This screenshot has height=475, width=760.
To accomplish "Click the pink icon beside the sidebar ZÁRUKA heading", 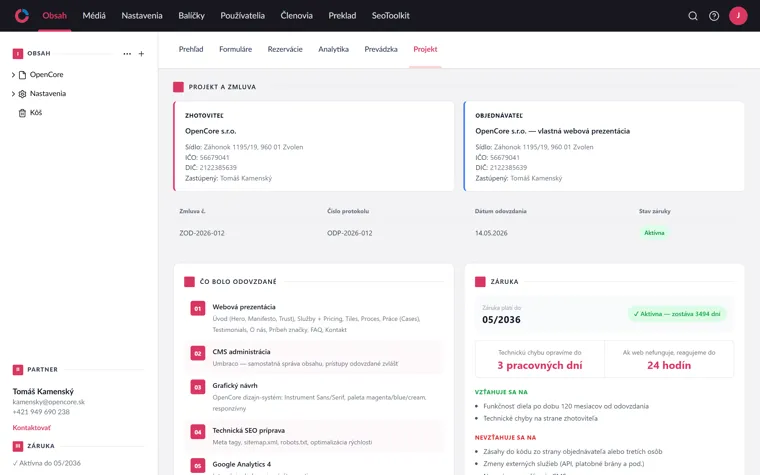I will click(x=17, y=446).
